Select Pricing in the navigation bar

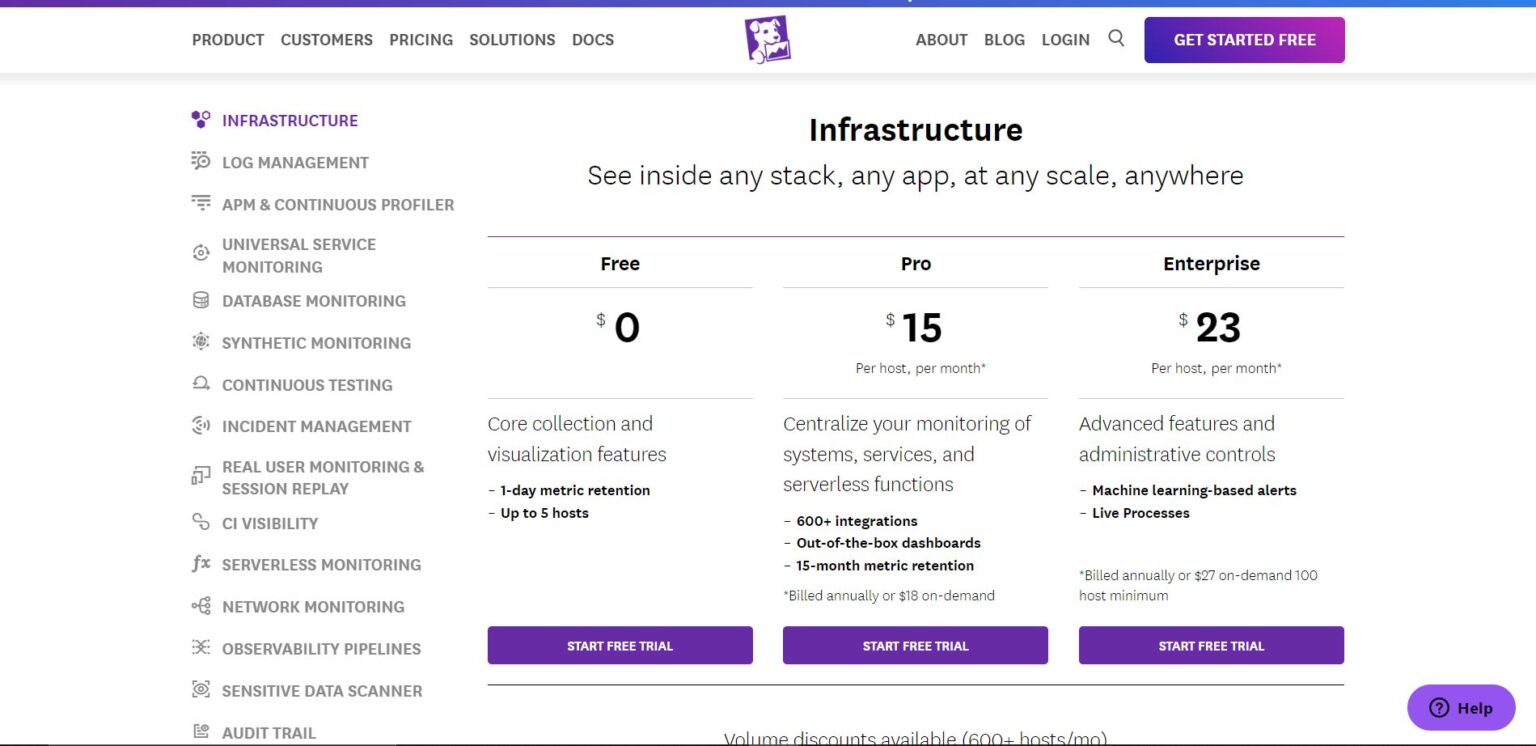[x=421, y=40]
